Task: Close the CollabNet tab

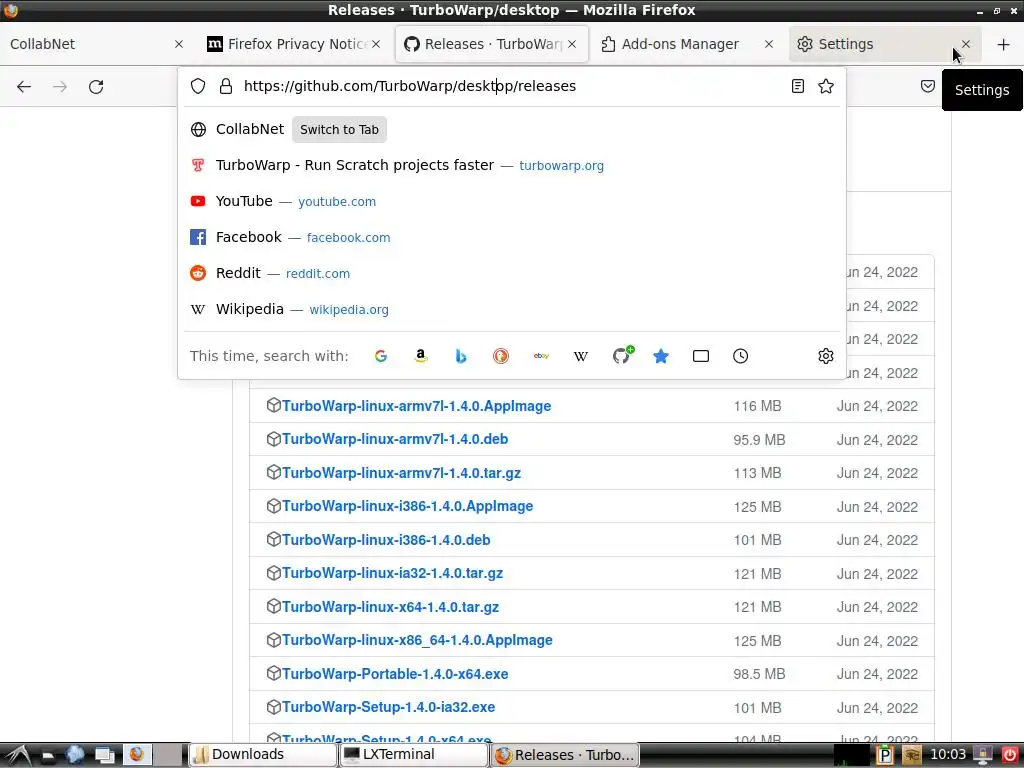Action: click(x=179, y=44)
